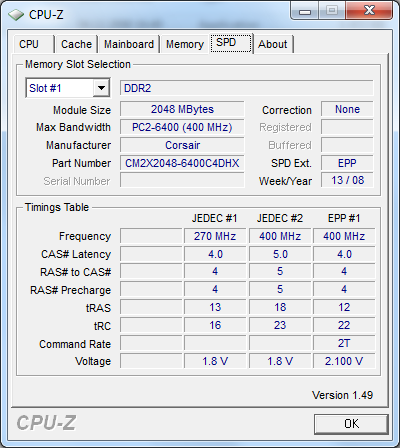Image resolution: width=400 pixels, height=448 pixels.
Task: Click the JEDEC #1 column header
Action: (x=215, y=218)
